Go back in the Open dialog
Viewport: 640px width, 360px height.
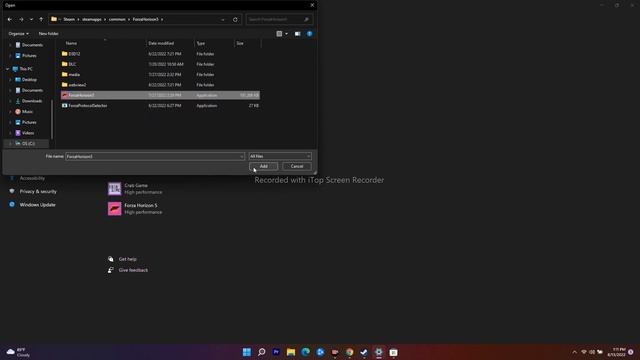click(10, 19)
